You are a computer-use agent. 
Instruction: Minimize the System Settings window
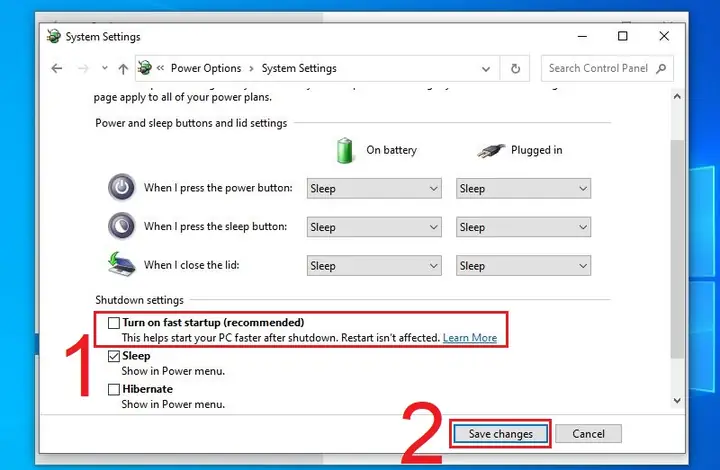coord(582,36)
